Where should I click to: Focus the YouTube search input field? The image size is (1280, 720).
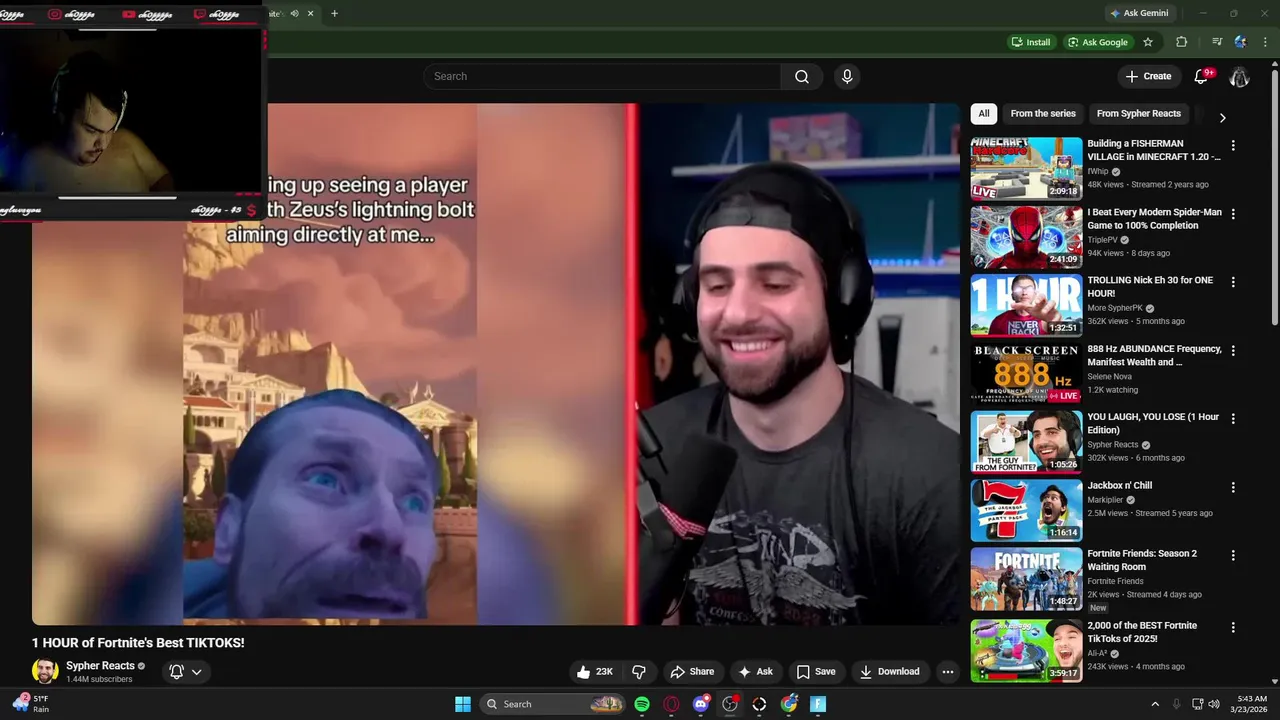(x=603, y=76)
